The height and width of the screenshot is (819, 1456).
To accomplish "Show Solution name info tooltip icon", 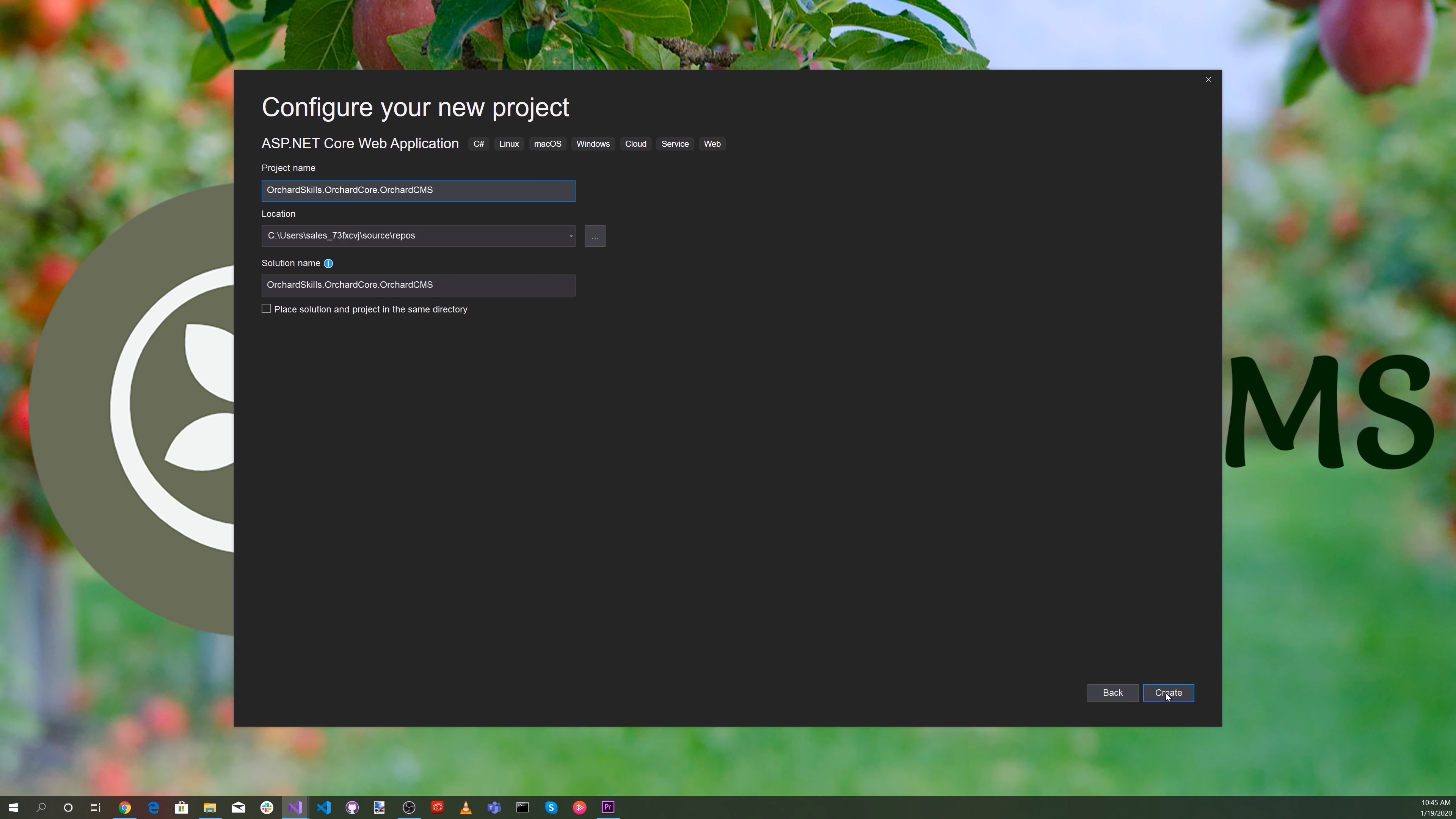I will [x=328, y=264].
